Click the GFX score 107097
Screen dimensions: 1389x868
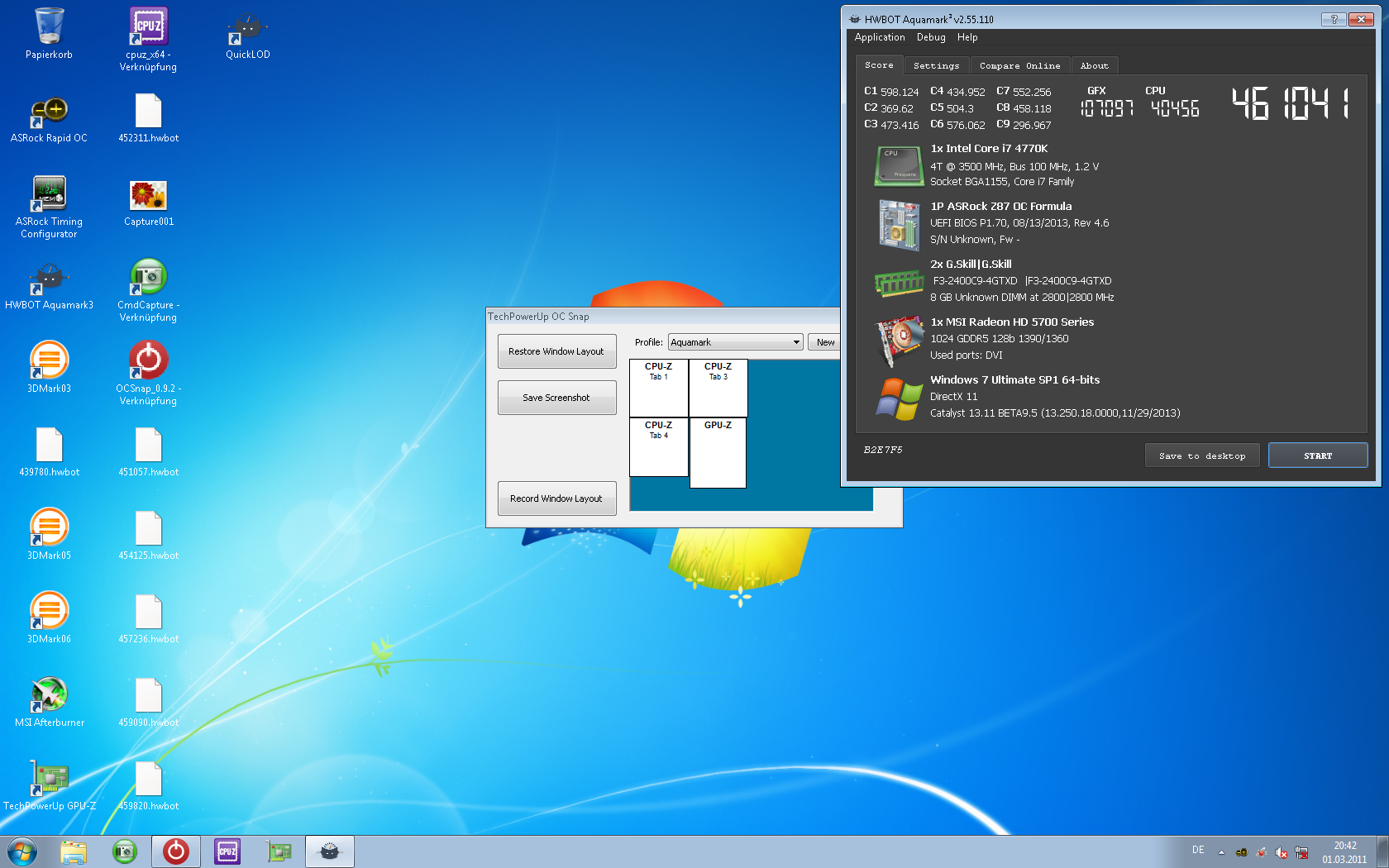(x=1106, y=108)
